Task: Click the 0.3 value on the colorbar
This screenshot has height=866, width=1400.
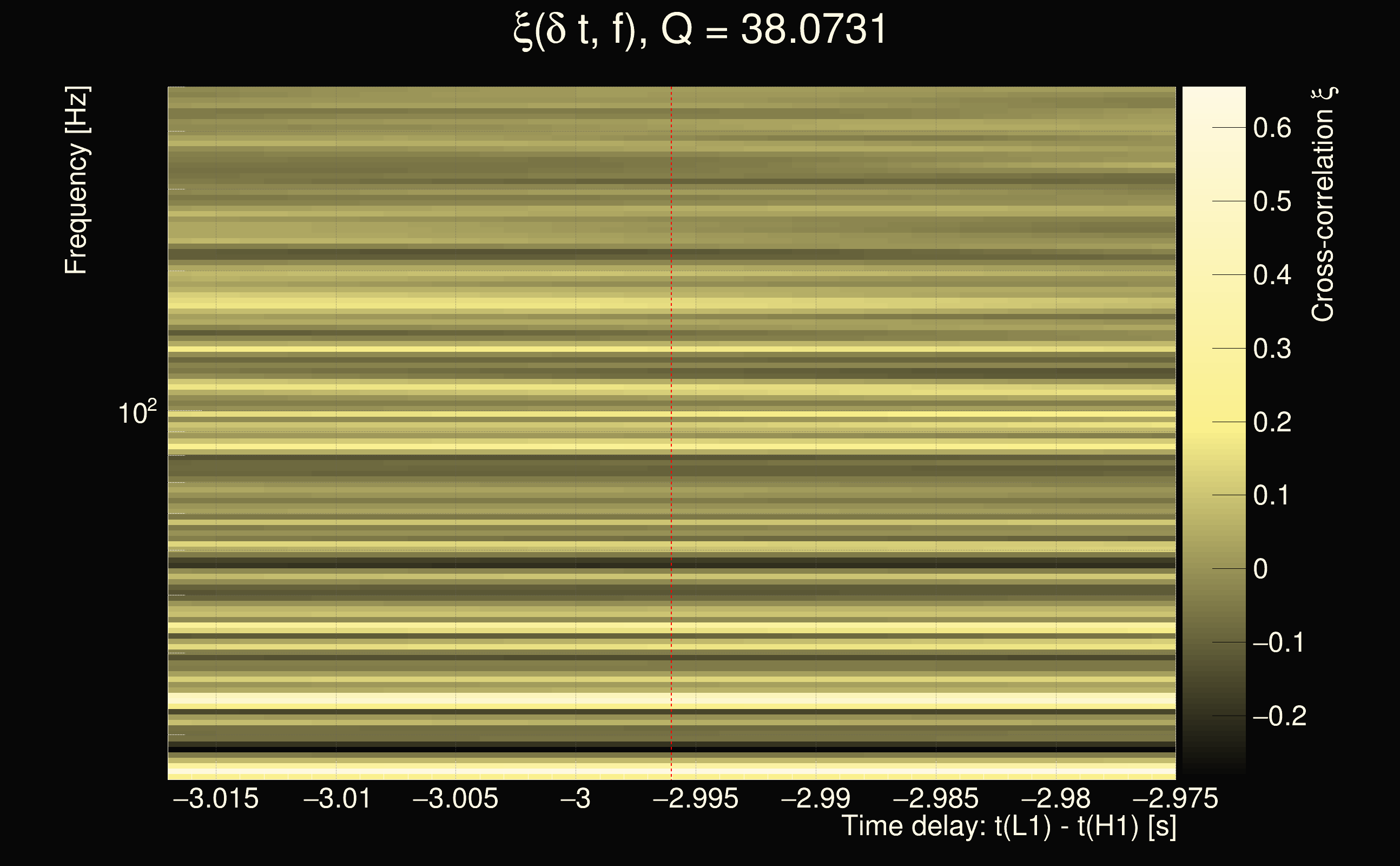Action: pos(1272,349)
